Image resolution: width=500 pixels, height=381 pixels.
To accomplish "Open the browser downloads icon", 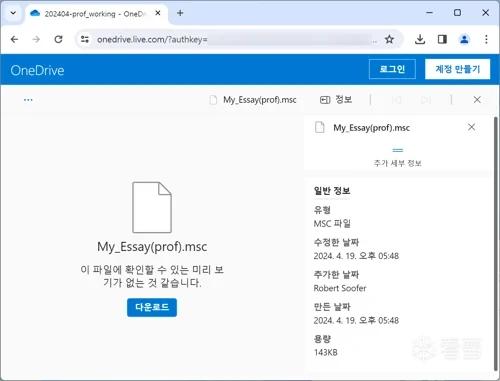I will 420,39.
